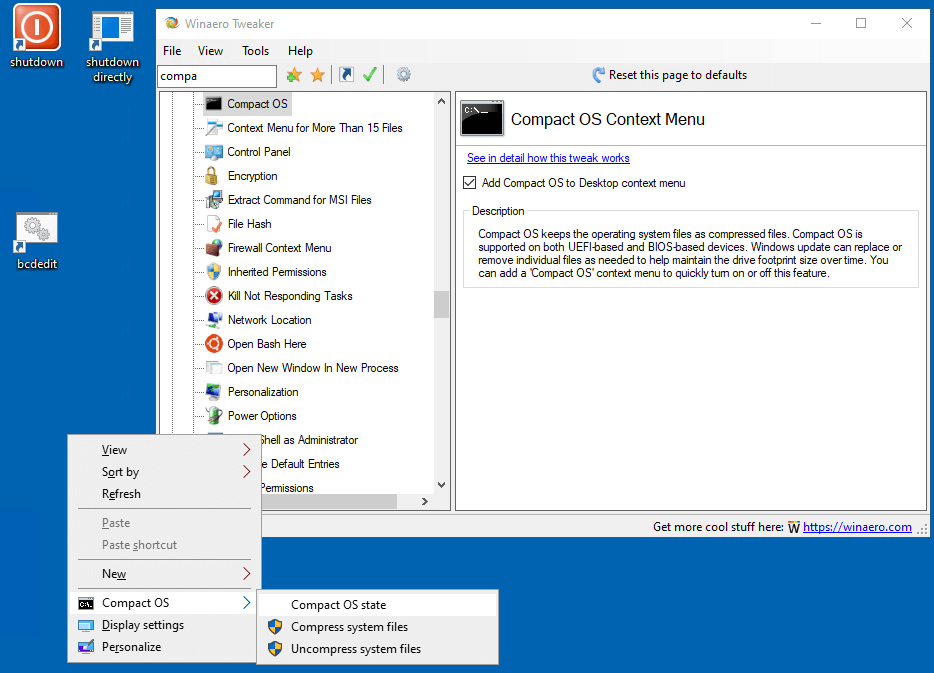
Task: Click the Open New Window In New Process icon
Action: coord(213,367)
